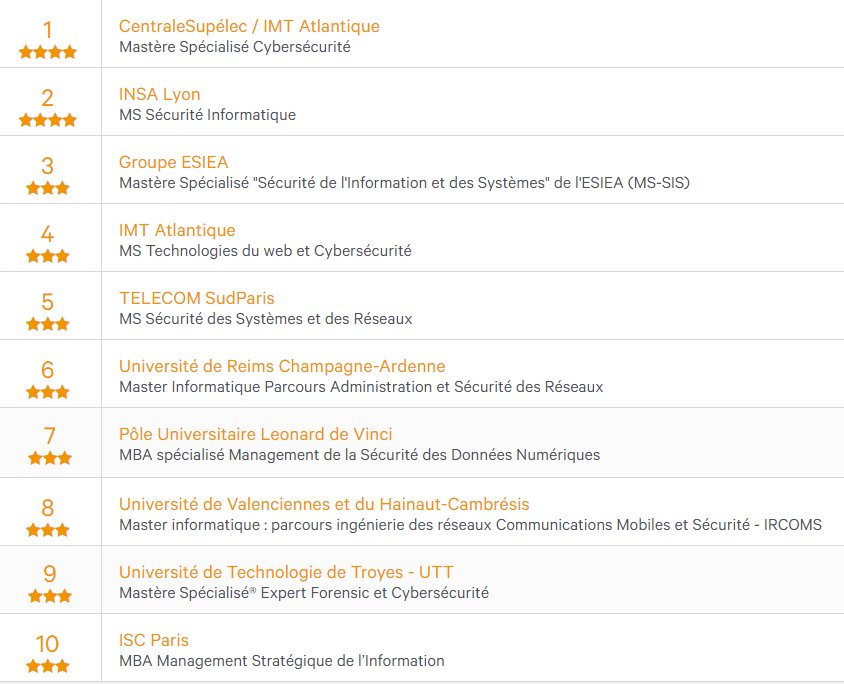The height and width of the screenshot is (684, 844).
Task: Click the three-star rating under rank 9
Action: pos(50,596)
